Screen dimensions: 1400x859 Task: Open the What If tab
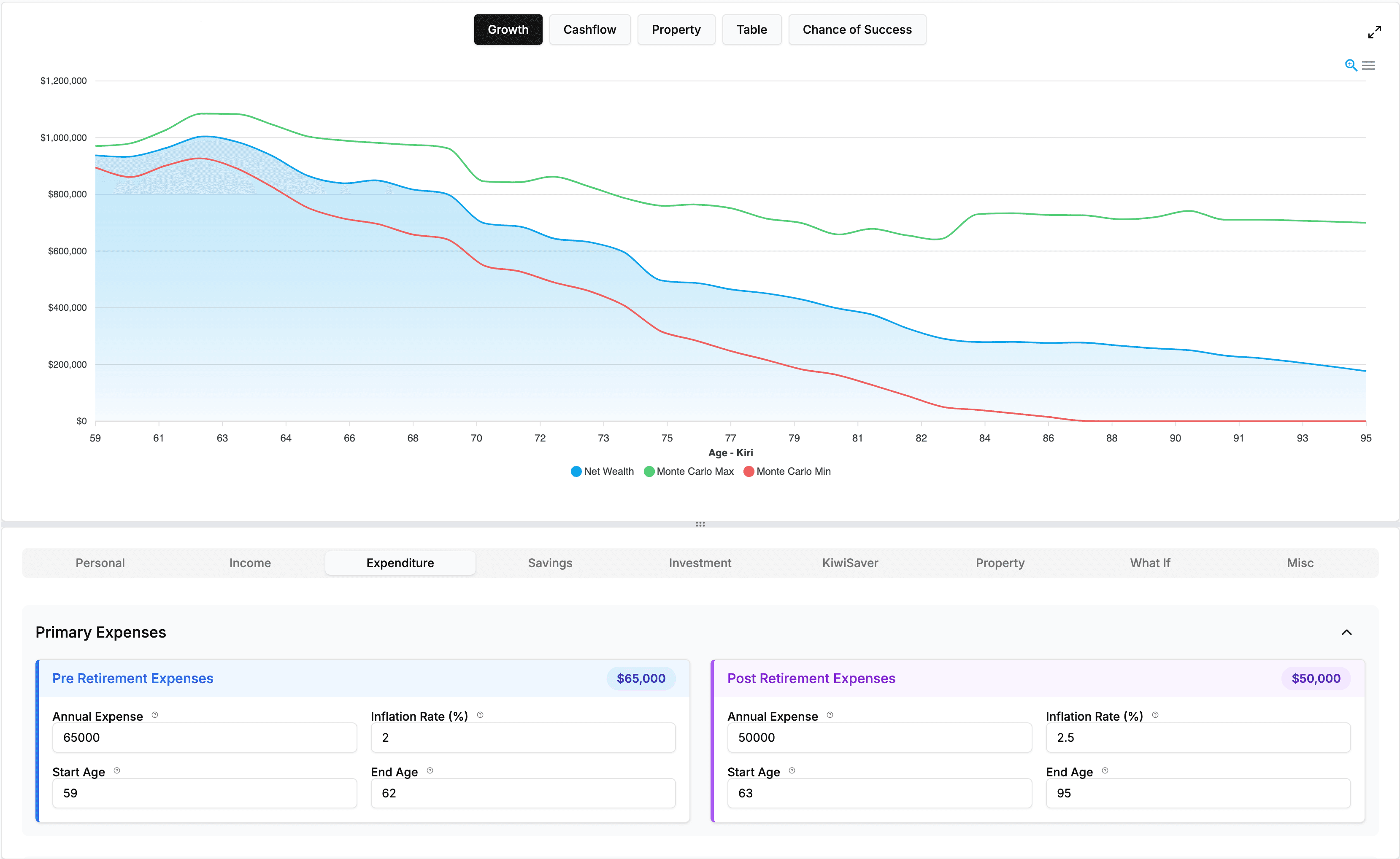tap(1149, 563)
